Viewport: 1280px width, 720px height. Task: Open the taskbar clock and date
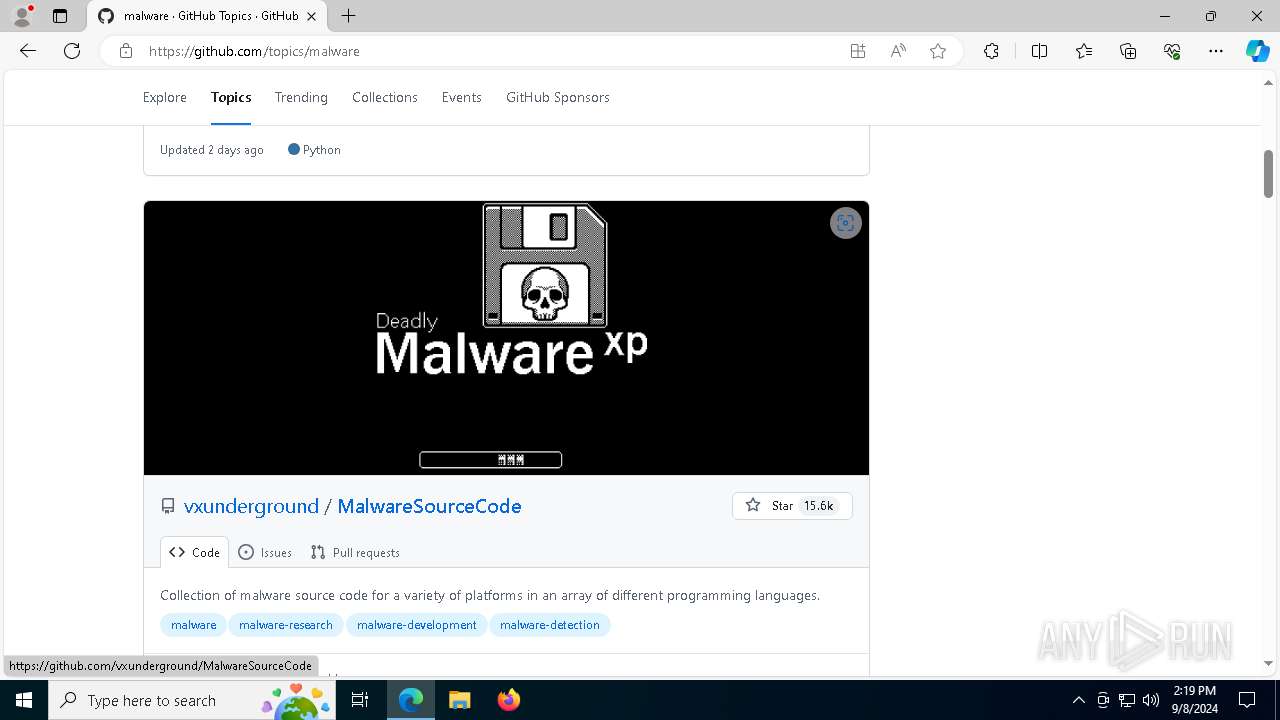click(1195, 700)
